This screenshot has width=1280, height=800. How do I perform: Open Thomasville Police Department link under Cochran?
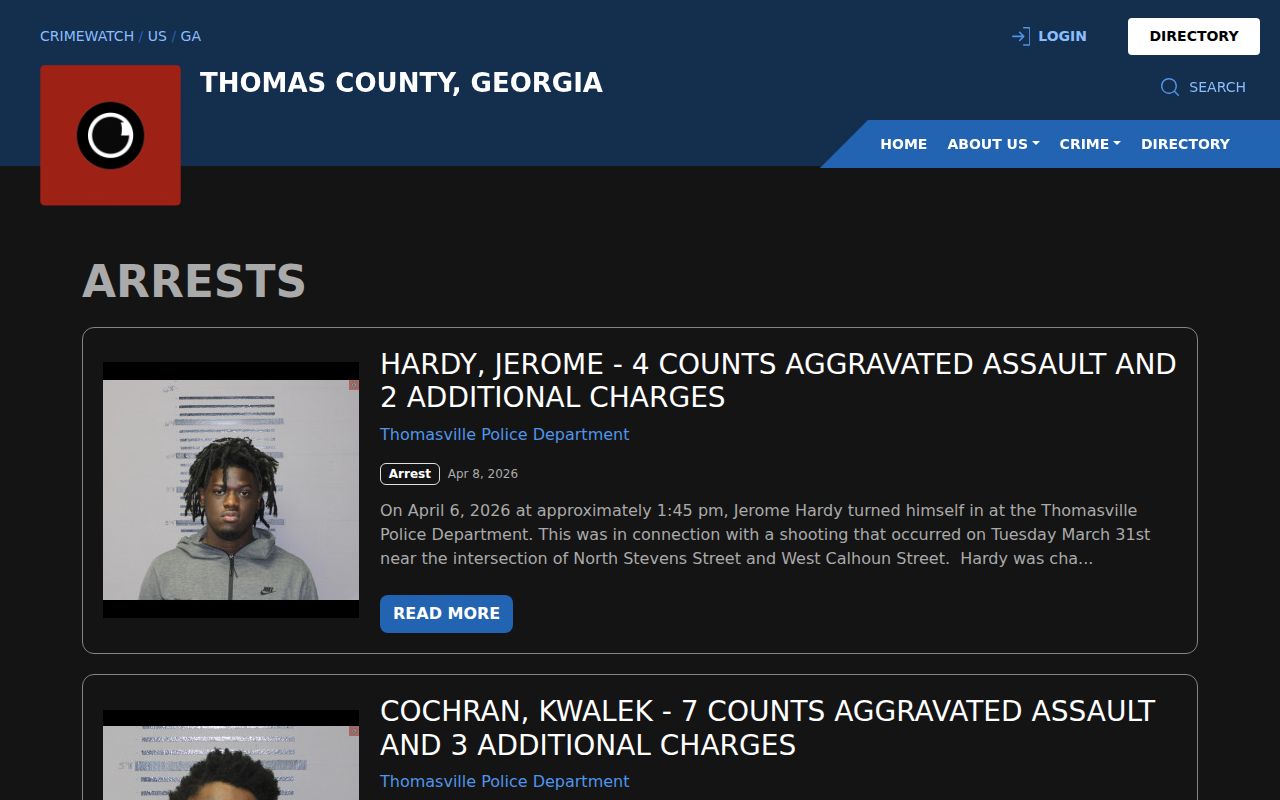pyautogui.click(x=504, y=781)
